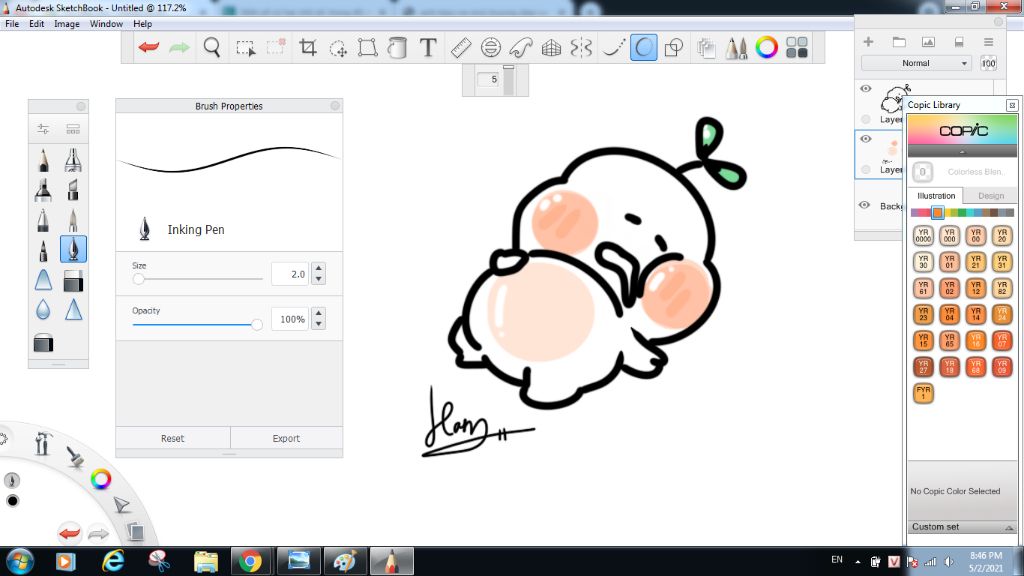Screen dimensions: 1024x576
Task: Decrease brush Size with down arrow
Action: click(318, 279)
